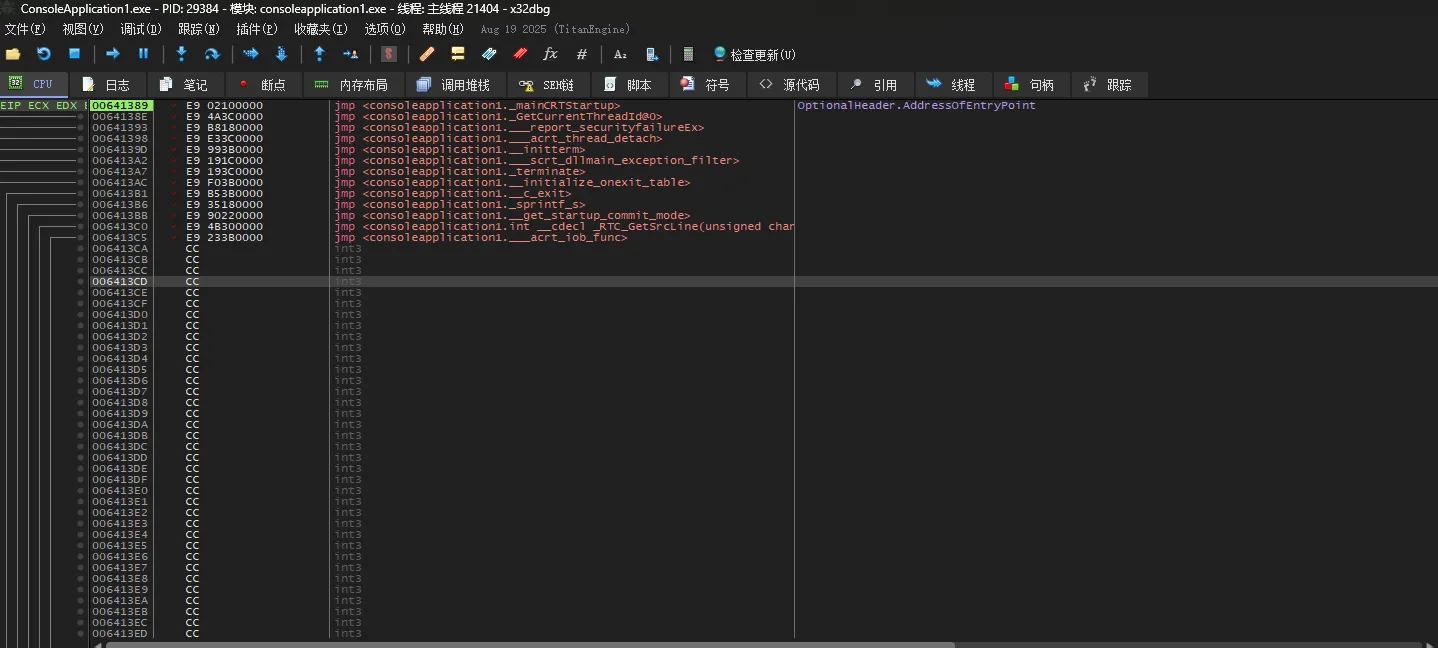Click the Pause execution icon
The height and width of the screenshot is (648, 1438).
click(143, 54)
